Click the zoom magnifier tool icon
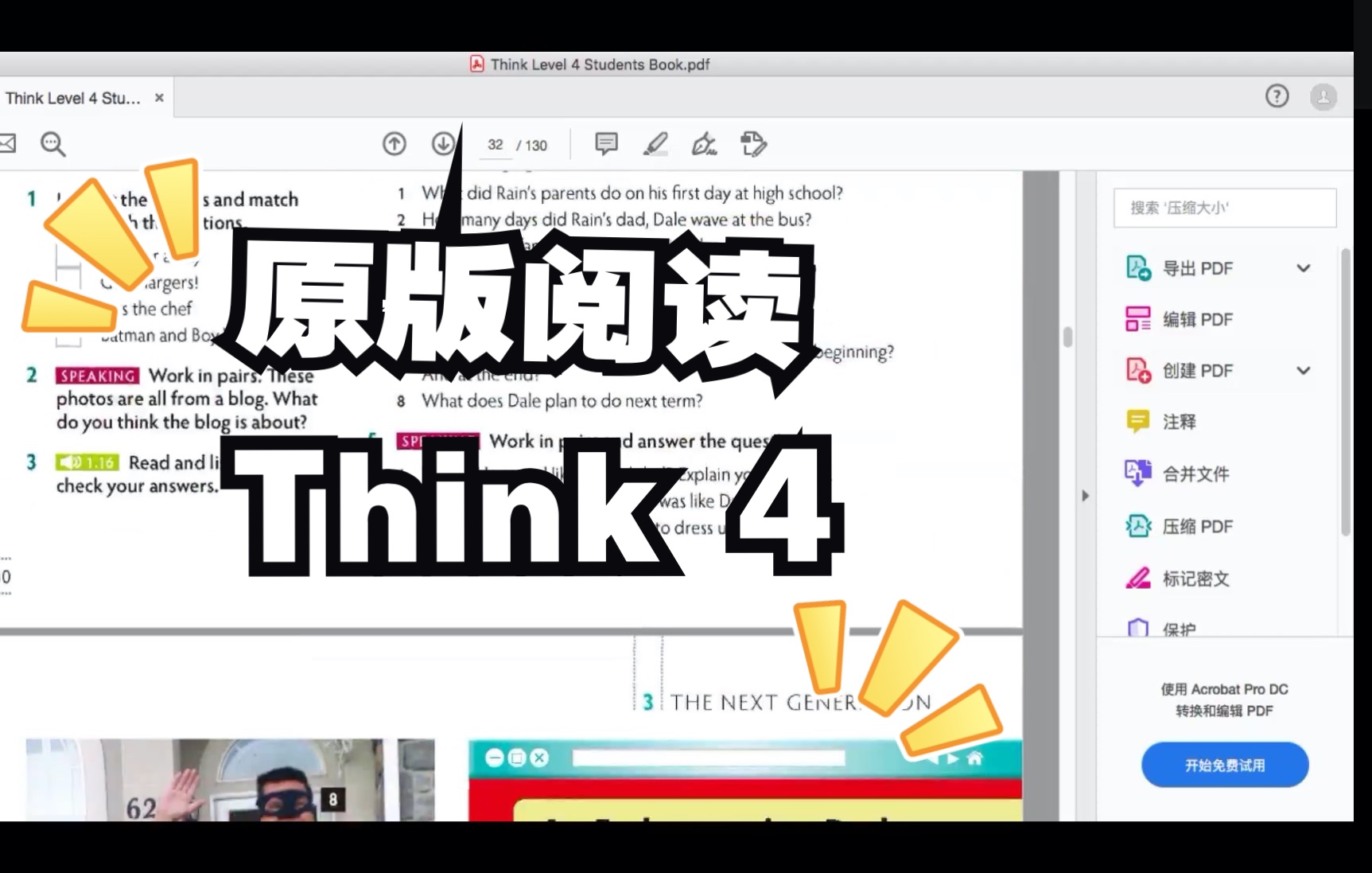 [52, 144]
